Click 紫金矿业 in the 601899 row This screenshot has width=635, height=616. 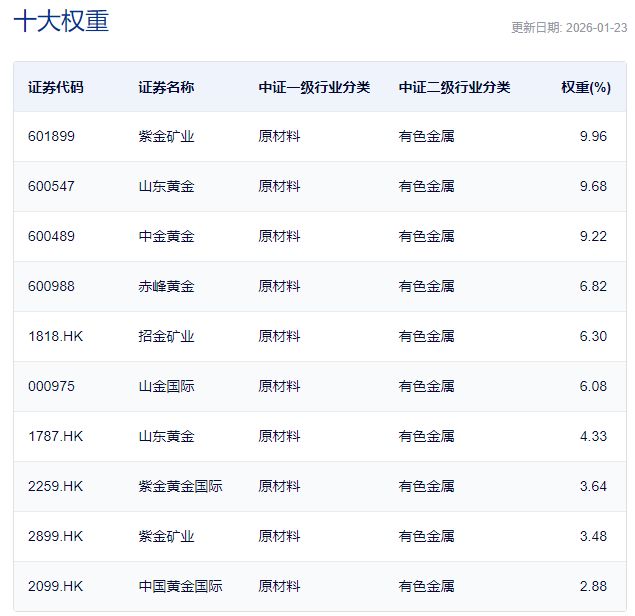click(166, 136)
